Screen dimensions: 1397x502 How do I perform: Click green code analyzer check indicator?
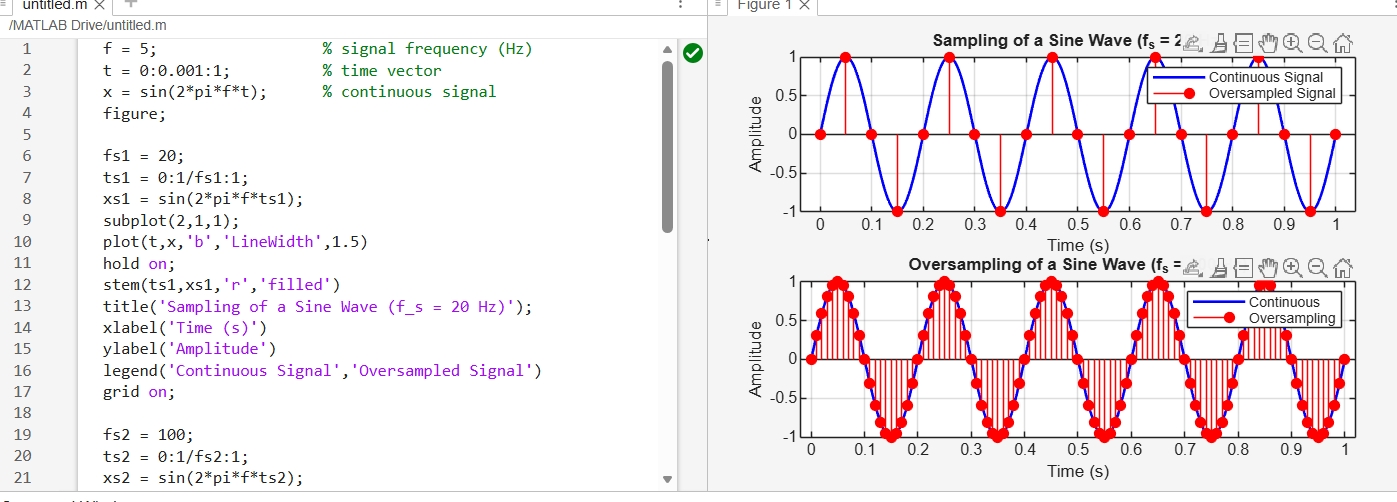click(691, 52)
